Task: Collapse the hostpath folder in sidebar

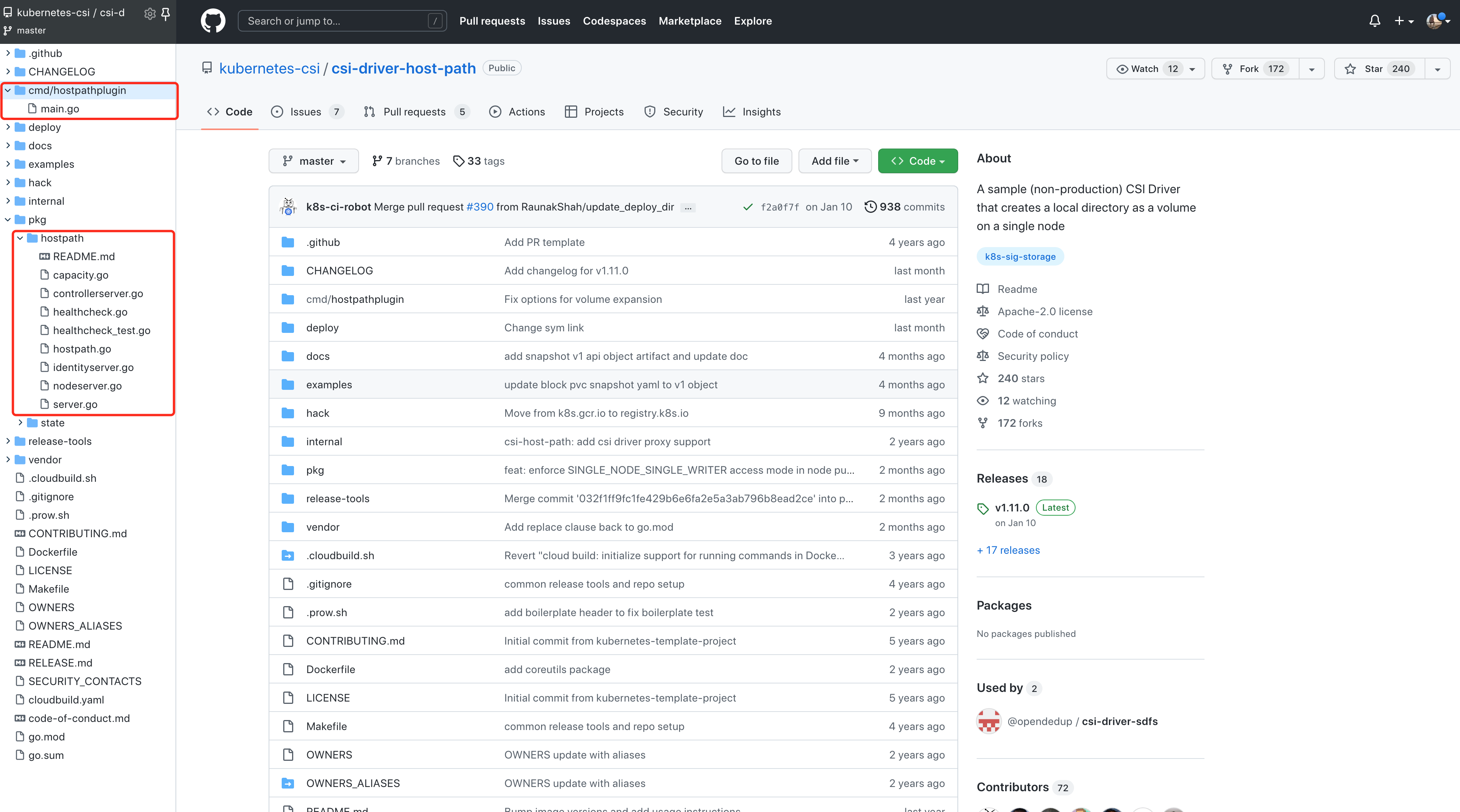Action: 20,238
